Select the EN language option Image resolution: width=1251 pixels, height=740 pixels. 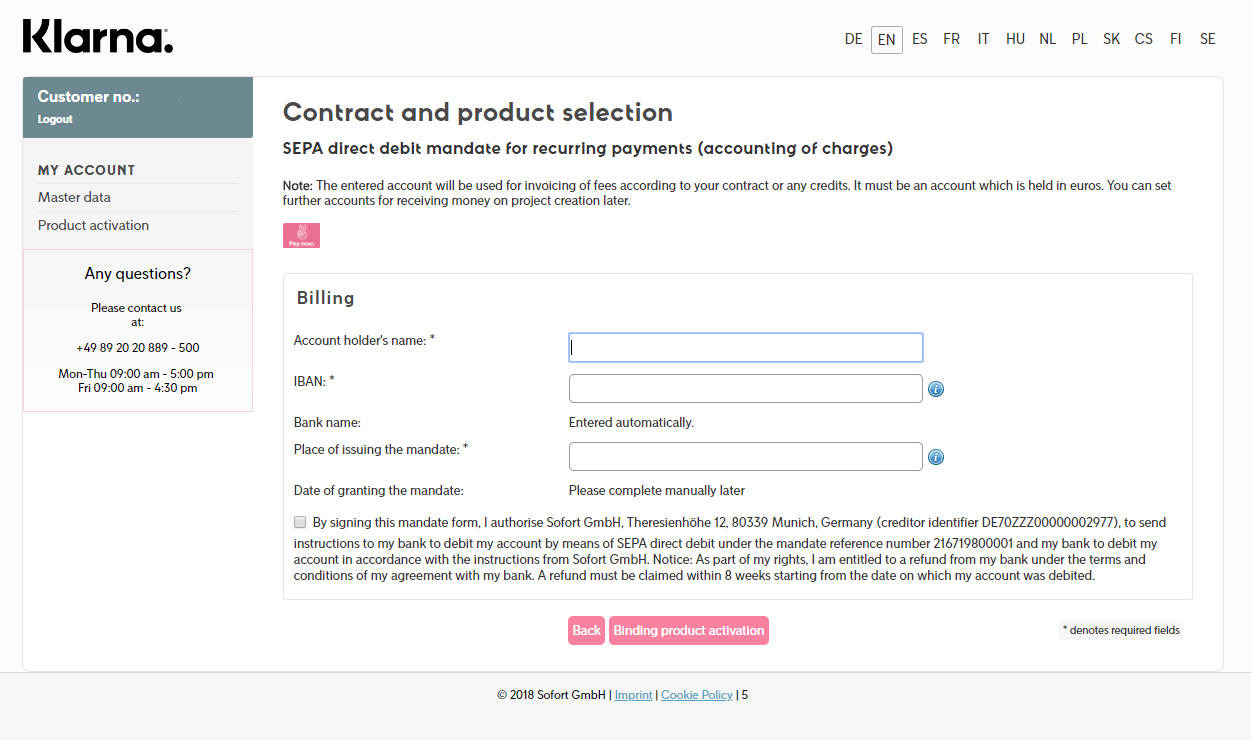click(886, 40)
